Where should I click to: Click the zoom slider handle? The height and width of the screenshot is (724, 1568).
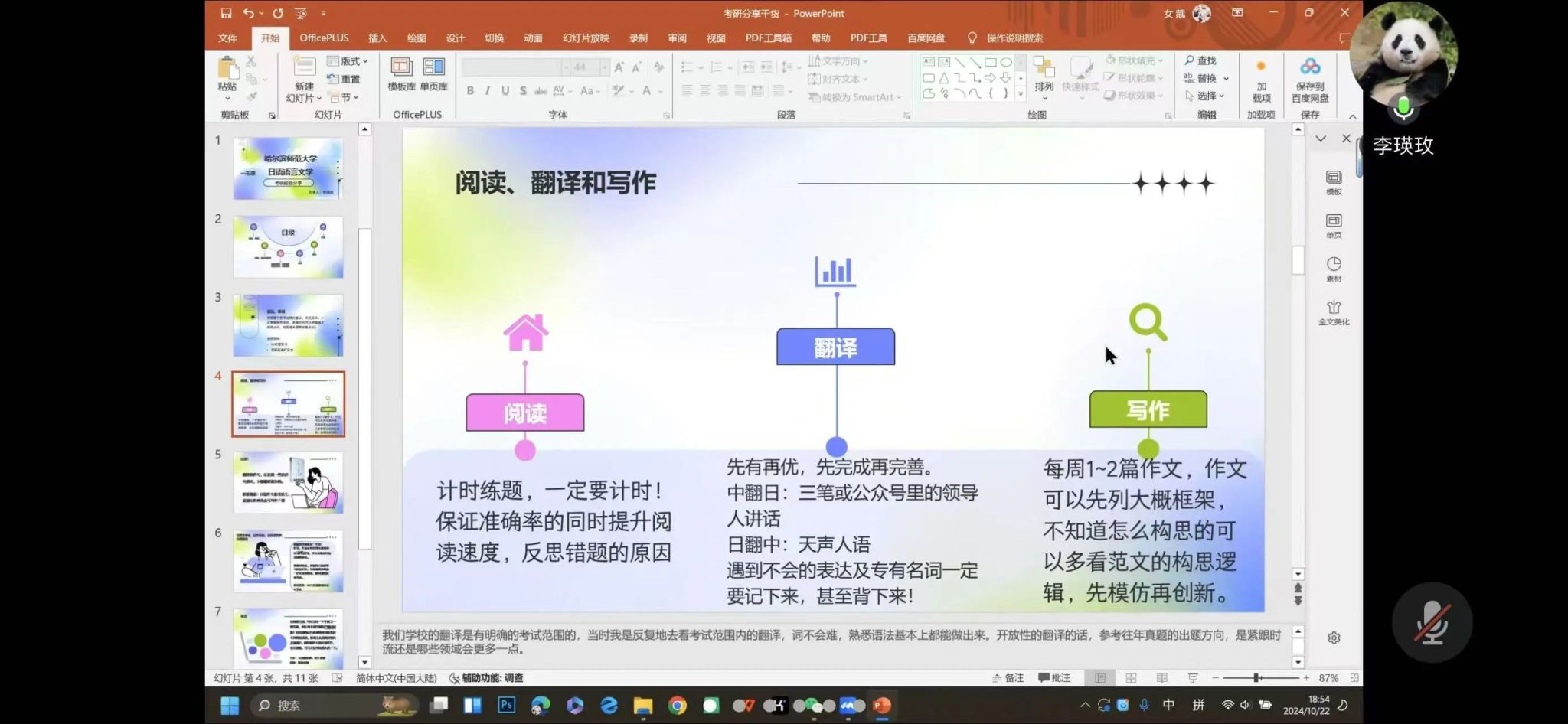click(1256, 678)
